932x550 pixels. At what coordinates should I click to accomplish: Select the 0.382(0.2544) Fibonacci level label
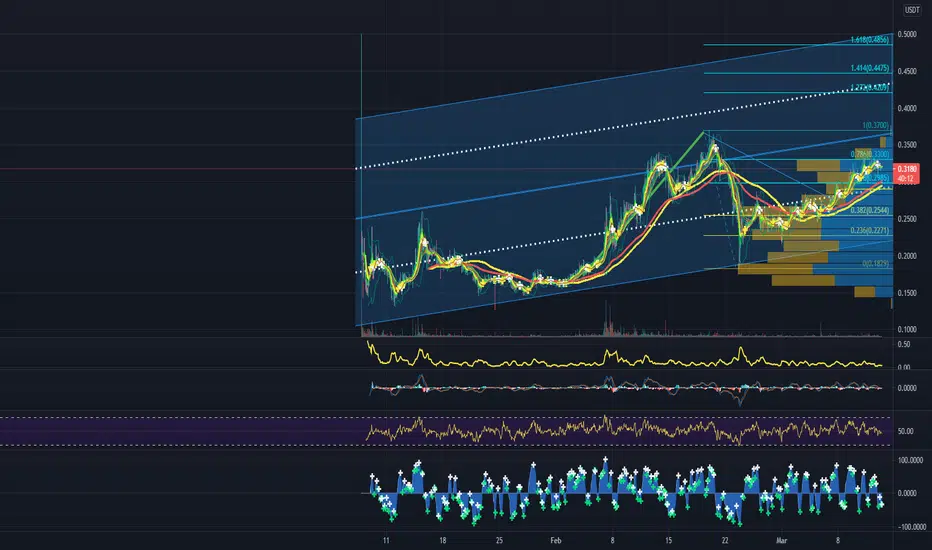click(x=870, y=210)
